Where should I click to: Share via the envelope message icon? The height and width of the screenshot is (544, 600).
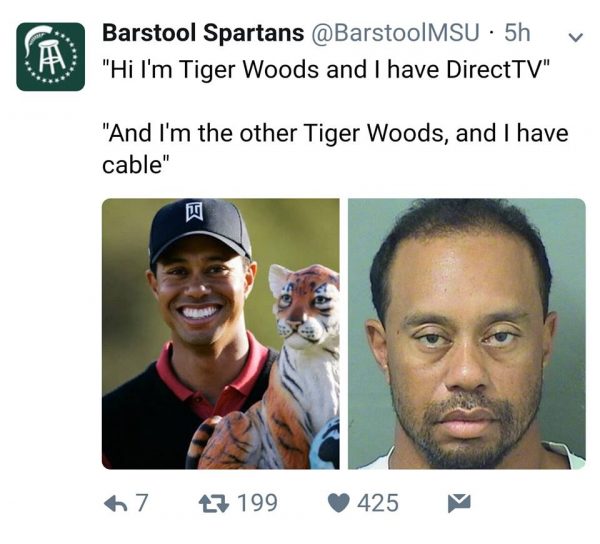pyautogui.click(x=457, y=502)
